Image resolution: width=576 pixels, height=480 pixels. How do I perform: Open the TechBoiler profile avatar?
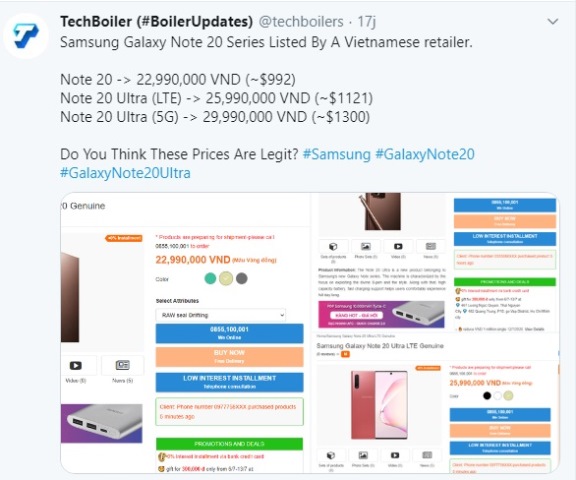point(26,36)
